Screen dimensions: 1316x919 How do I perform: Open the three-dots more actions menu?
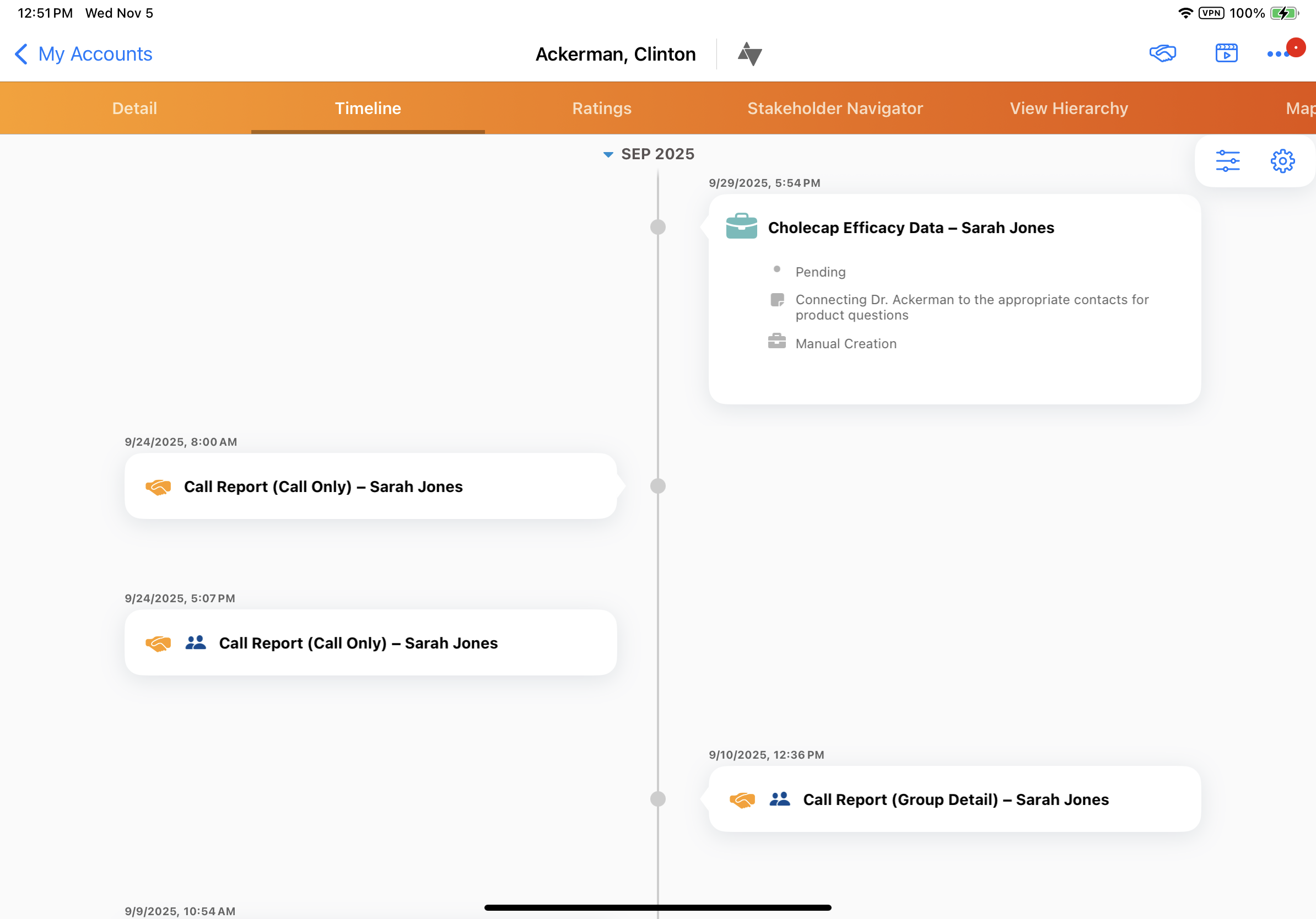[x=1277, y=54]
